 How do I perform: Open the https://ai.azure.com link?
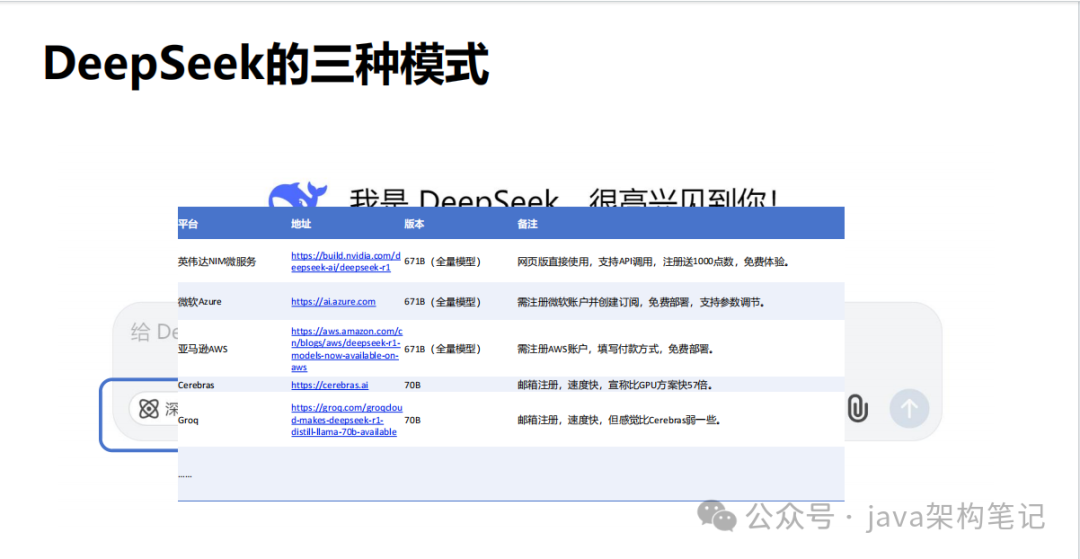[333, 302]
